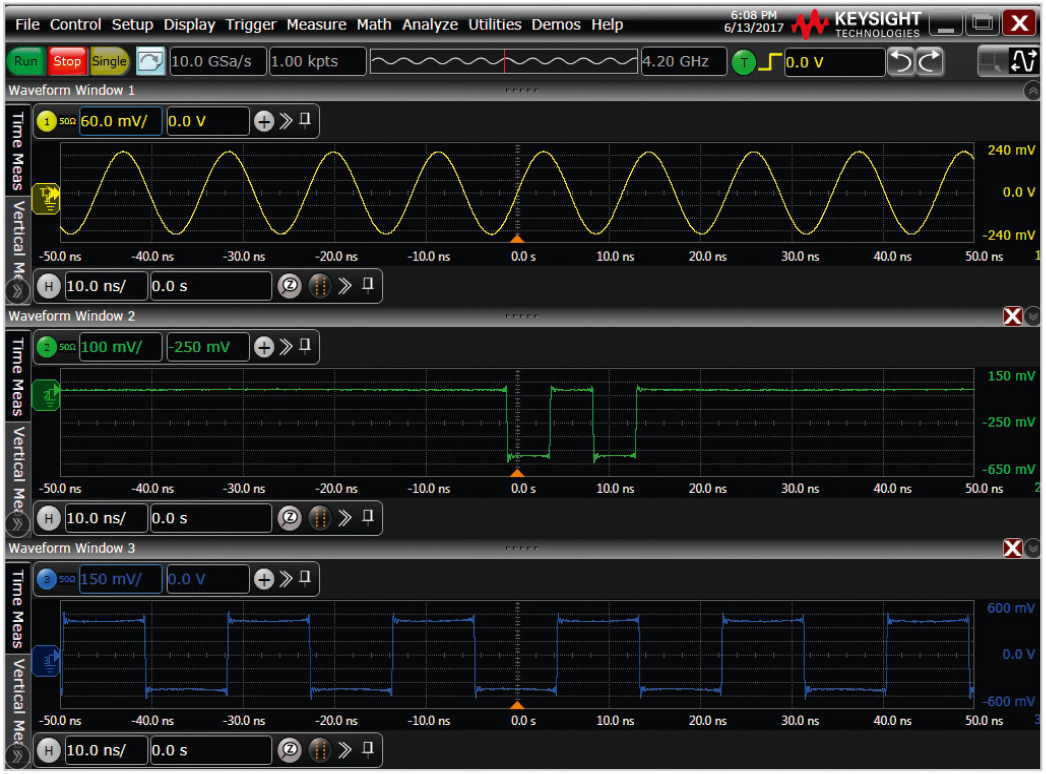Viewport: 1046px width, 774px height.
Task: Open Time Meas tab in Waveform Window 3
Action: tap(18, 608)
